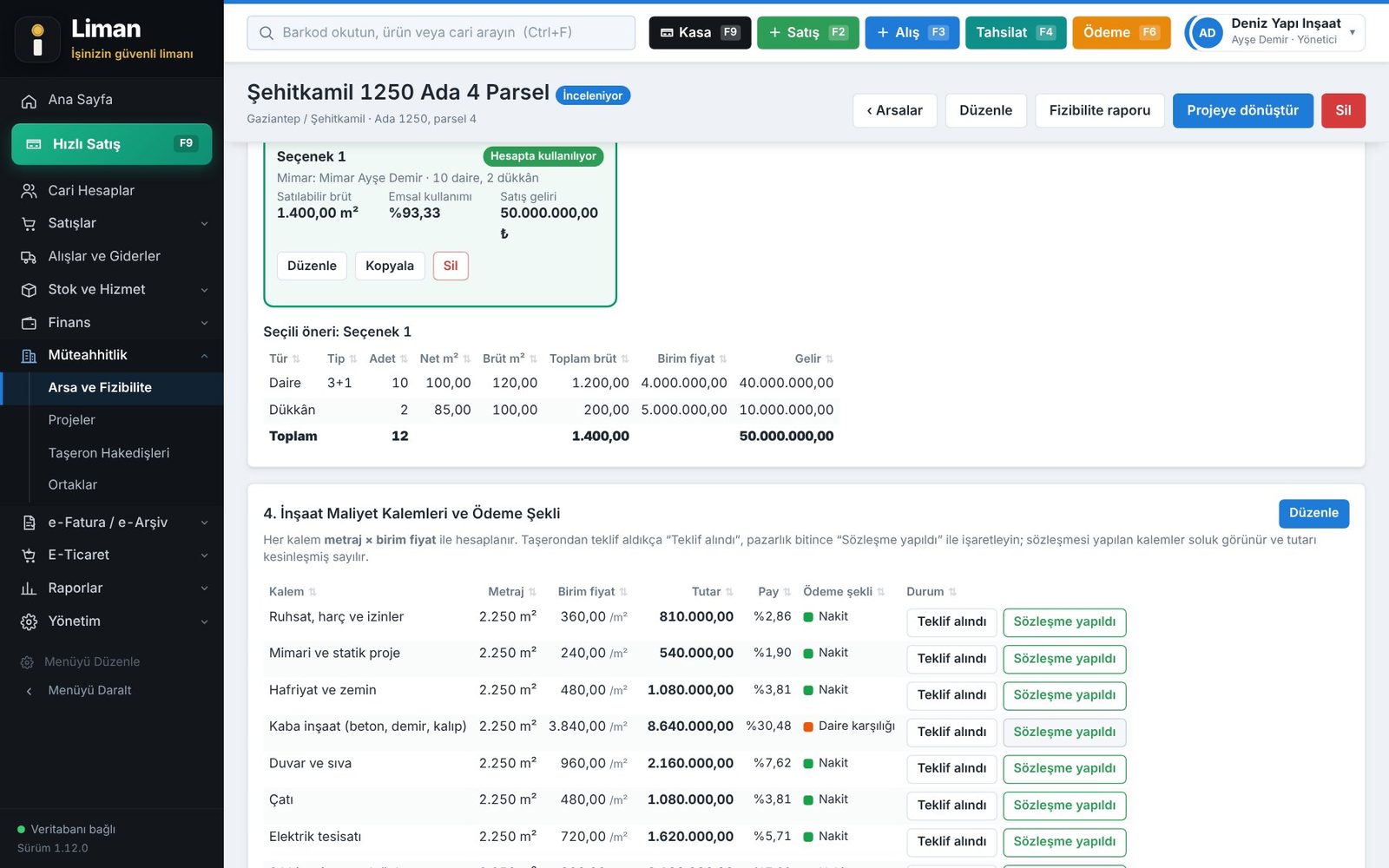The width and height of the screenshot is (1389, 868).
Task: Click the Müteahhitlik building icon
Action: 29,356
